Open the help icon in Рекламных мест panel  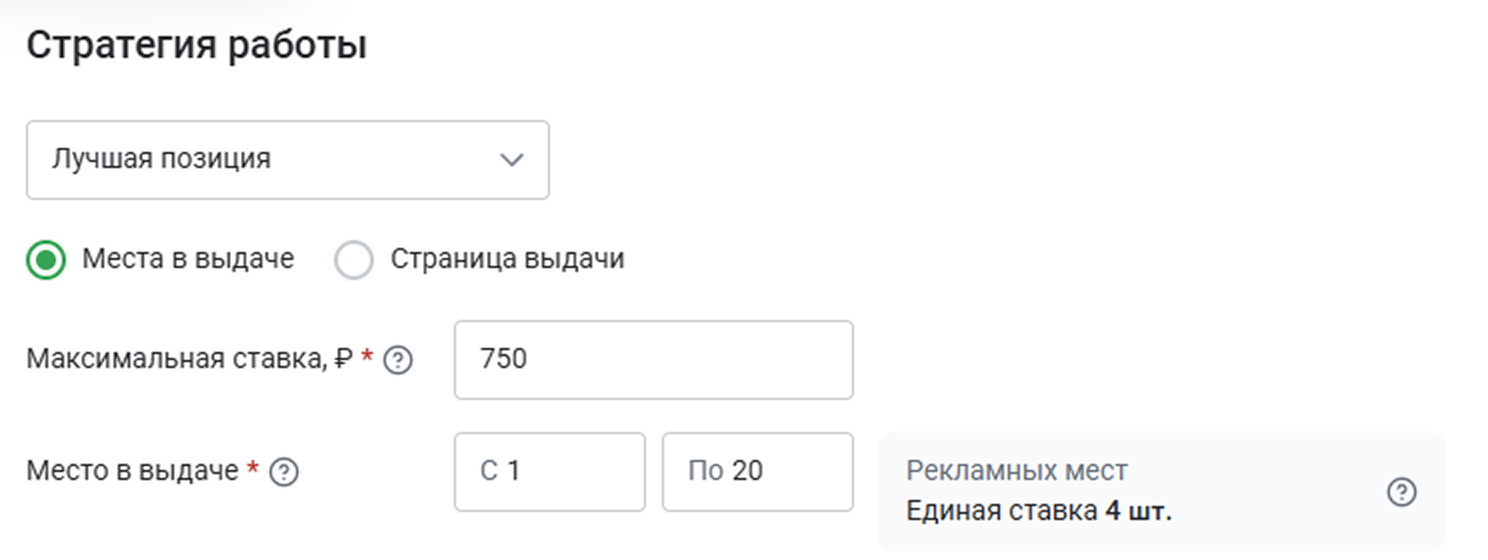[1403, 492]
